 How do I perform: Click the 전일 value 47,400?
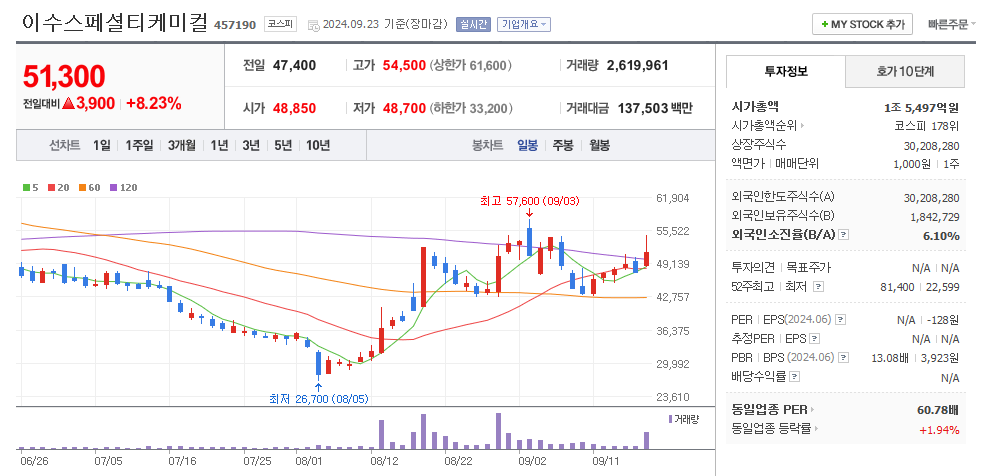[295, 65]
